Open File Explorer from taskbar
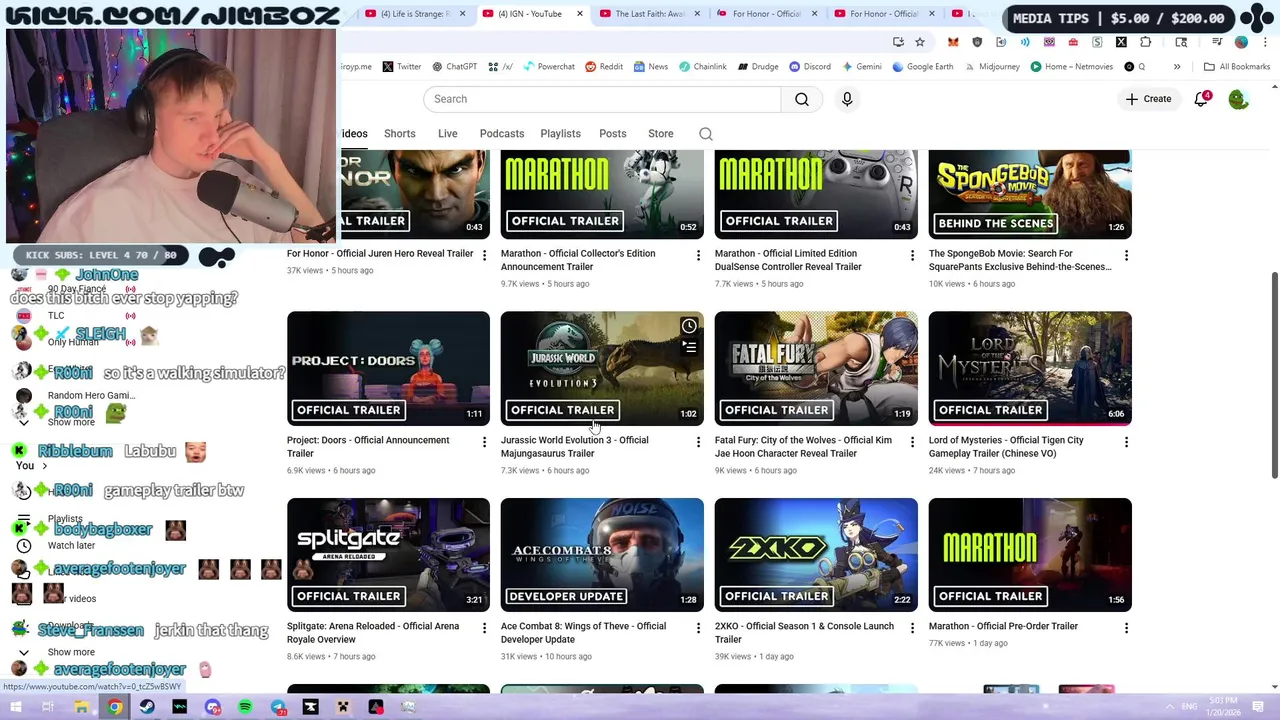1280x720 pixels. click(81, 708)
